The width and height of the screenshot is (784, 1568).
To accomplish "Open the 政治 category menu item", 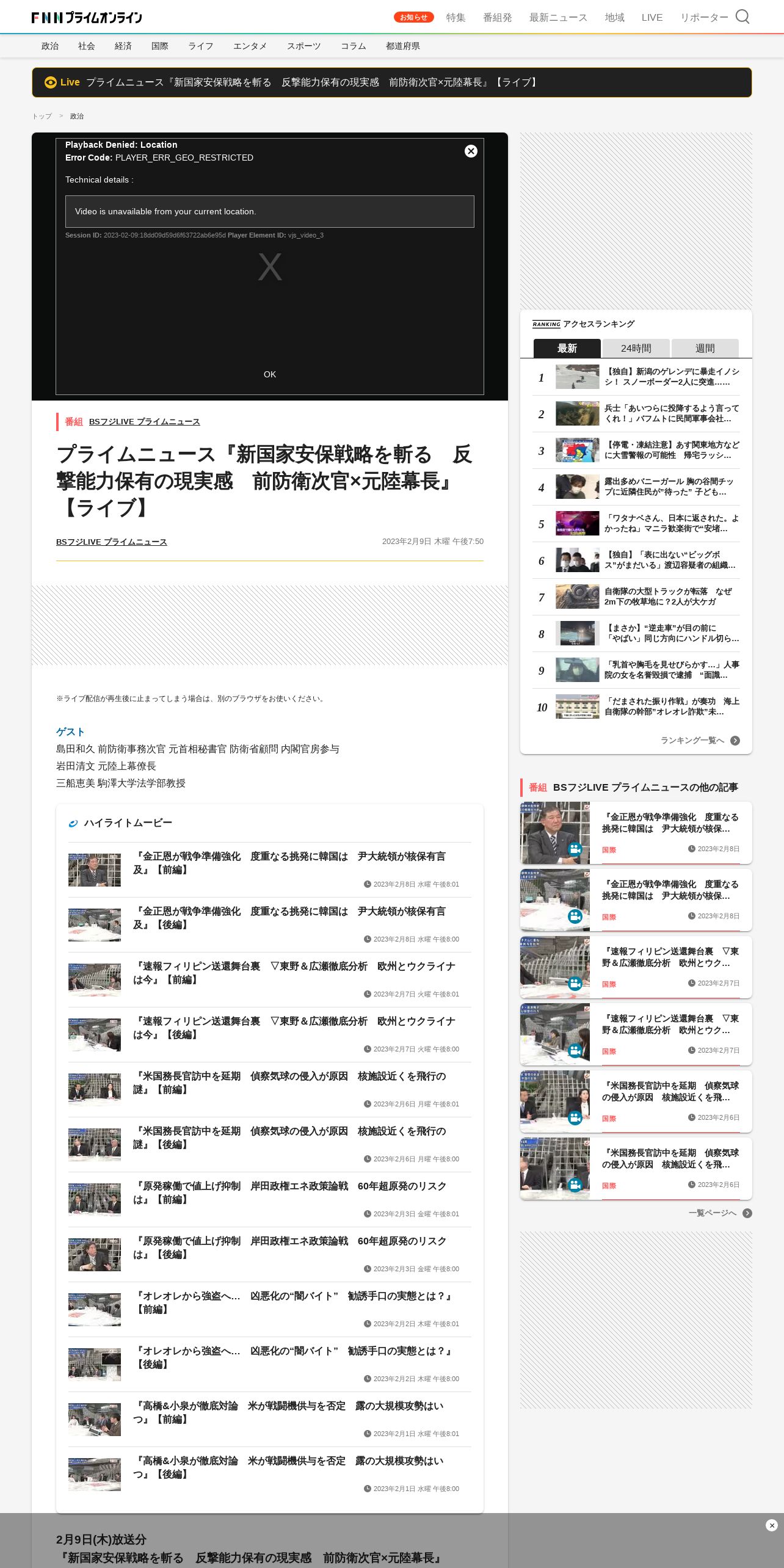I will (x=50, y=46).
